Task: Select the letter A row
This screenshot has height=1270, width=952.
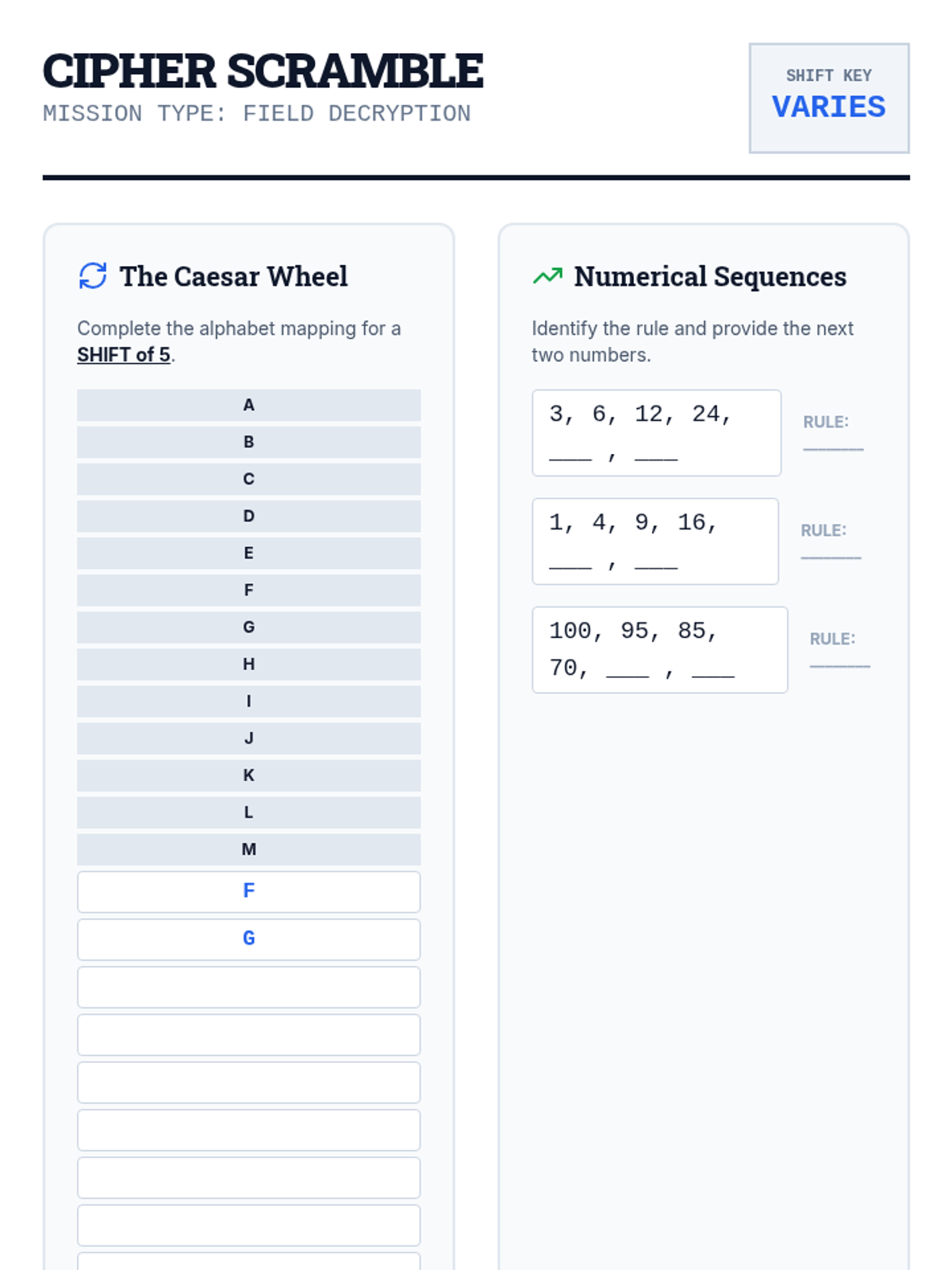Action: [248, 405]
